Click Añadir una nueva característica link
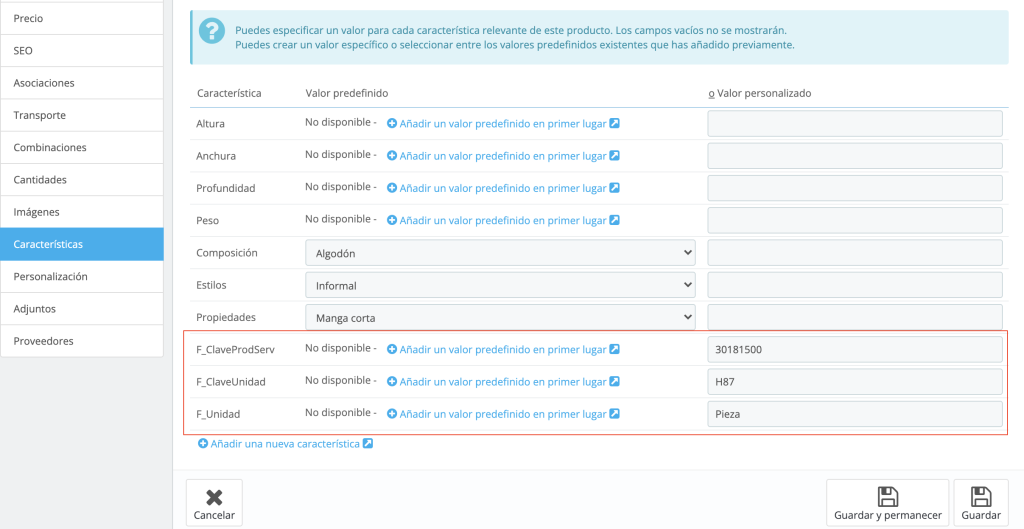 [x=285, y=443]
